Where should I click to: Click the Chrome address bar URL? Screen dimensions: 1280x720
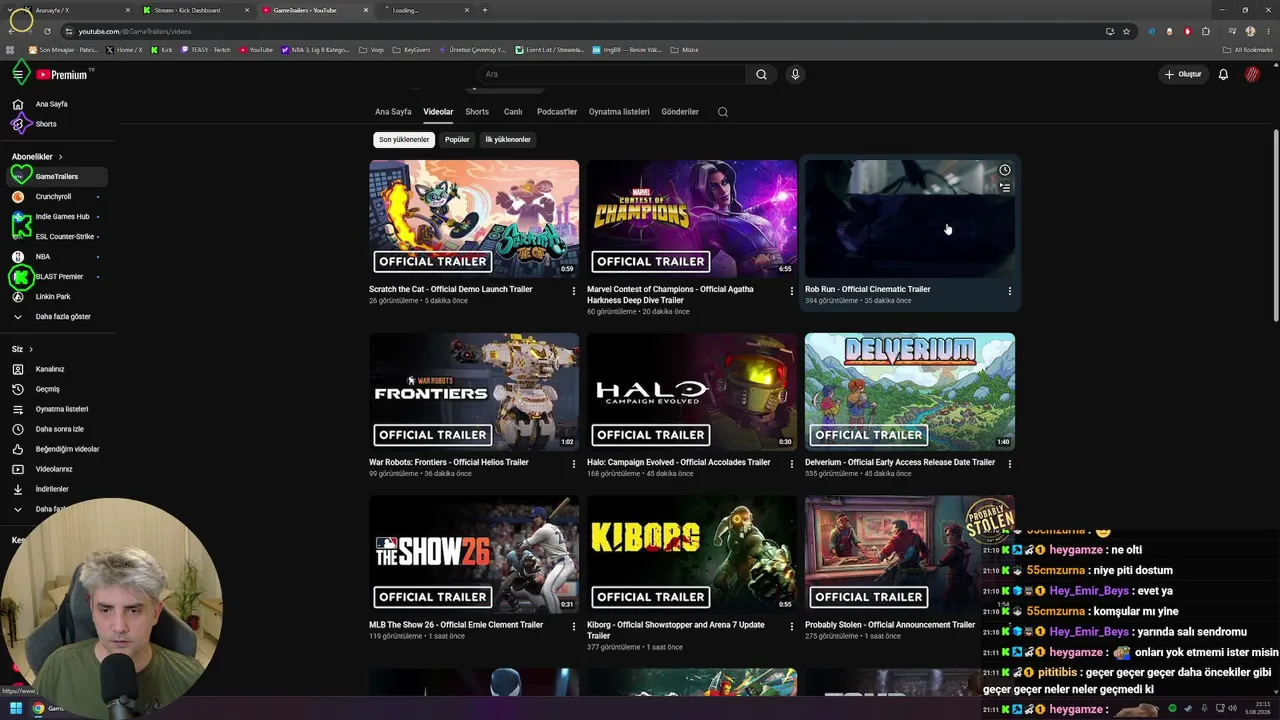(135, 31)
